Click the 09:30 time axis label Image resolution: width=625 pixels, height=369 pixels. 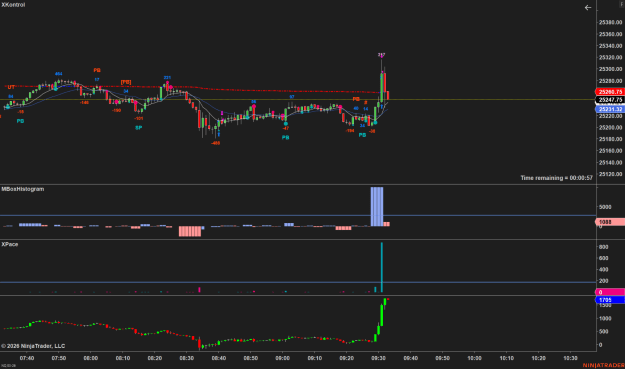(378, 358)
